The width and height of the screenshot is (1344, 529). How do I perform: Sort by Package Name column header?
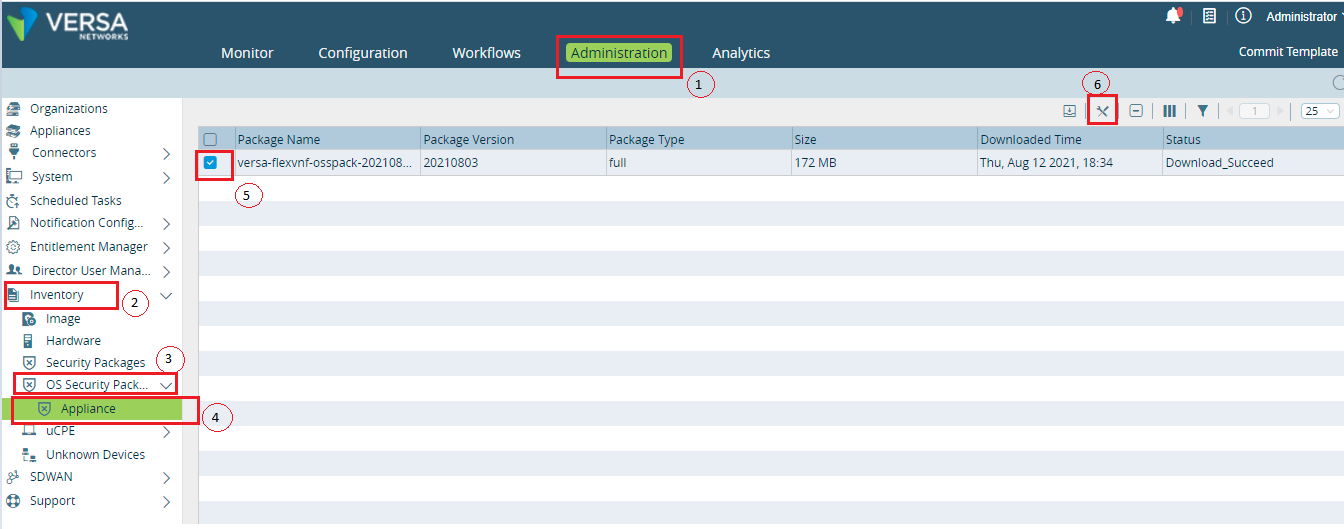tap(327, 139)
